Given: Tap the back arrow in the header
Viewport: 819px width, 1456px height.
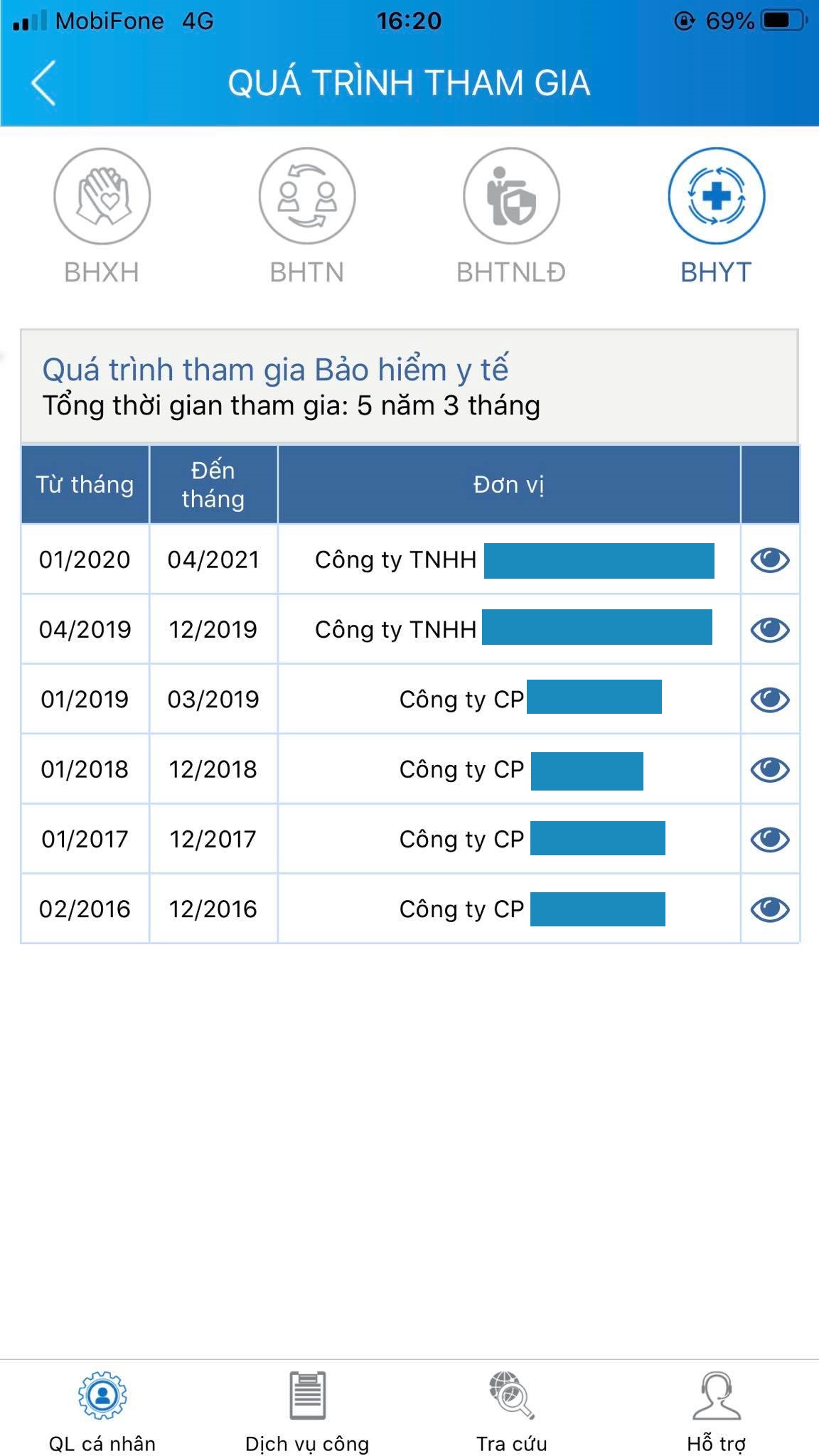Looking at the screenshot, I should (43, 82).
